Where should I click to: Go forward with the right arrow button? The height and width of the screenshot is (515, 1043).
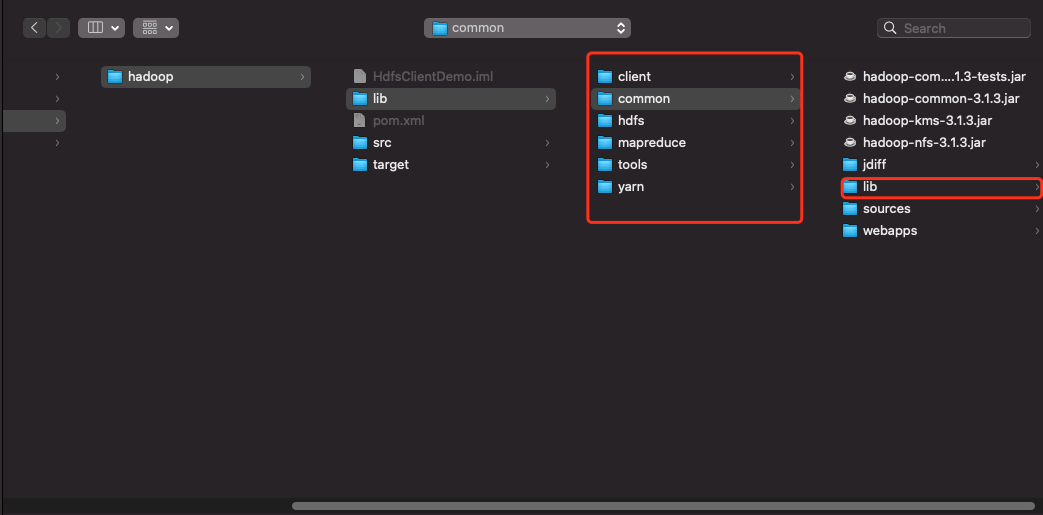pos(59,28)
